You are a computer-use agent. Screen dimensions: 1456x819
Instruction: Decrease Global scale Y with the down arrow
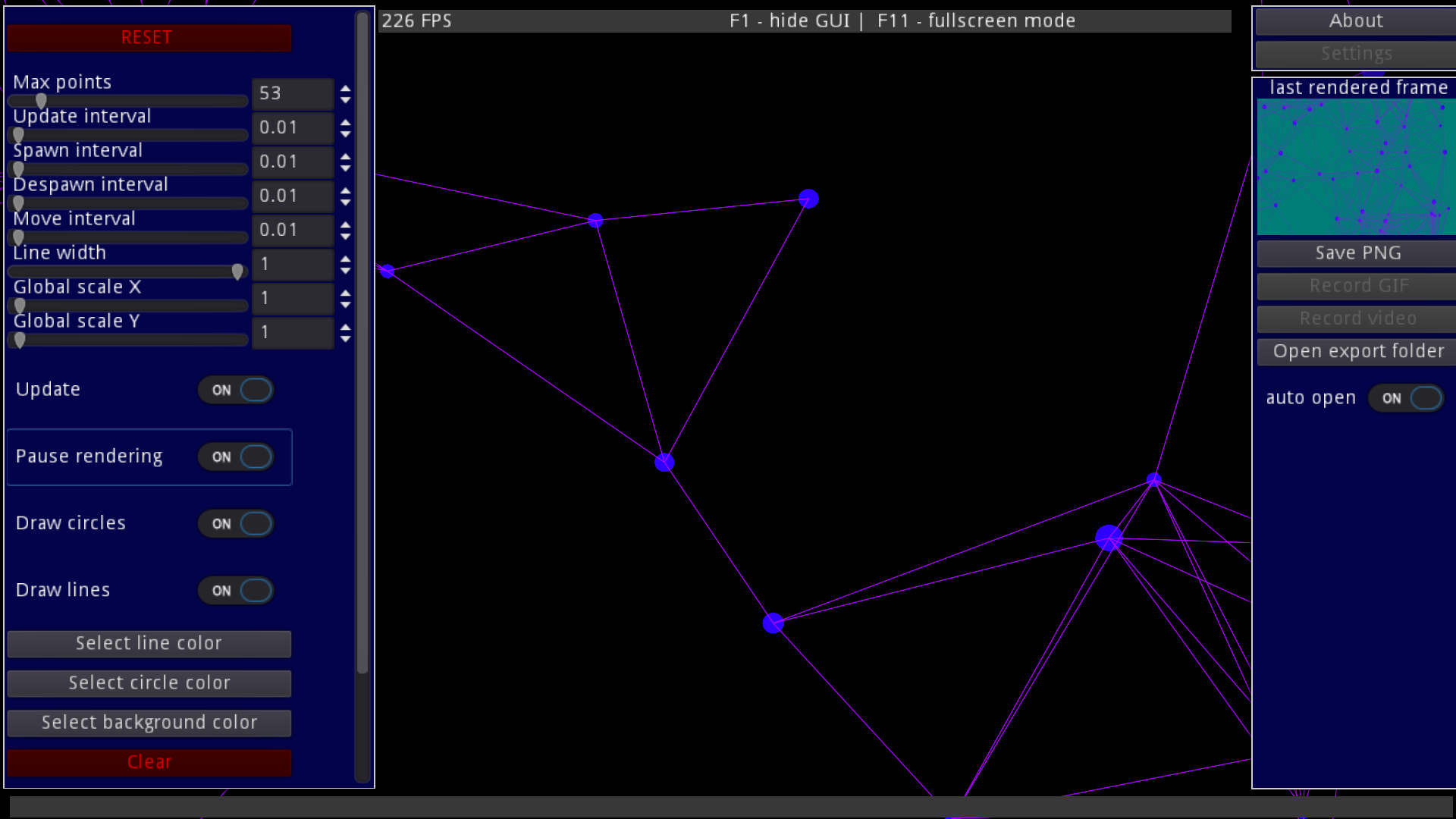(346, 339)
